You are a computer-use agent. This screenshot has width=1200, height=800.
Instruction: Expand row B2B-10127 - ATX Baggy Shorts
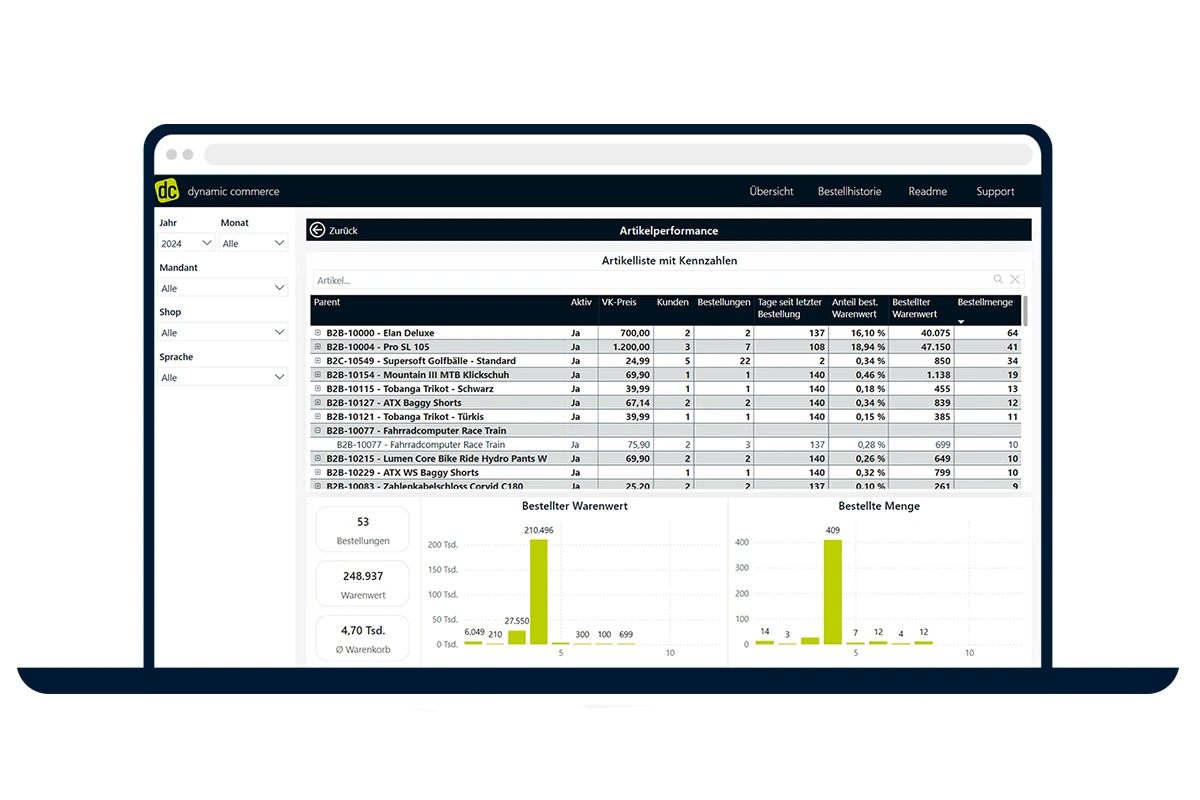pos(318,403)
